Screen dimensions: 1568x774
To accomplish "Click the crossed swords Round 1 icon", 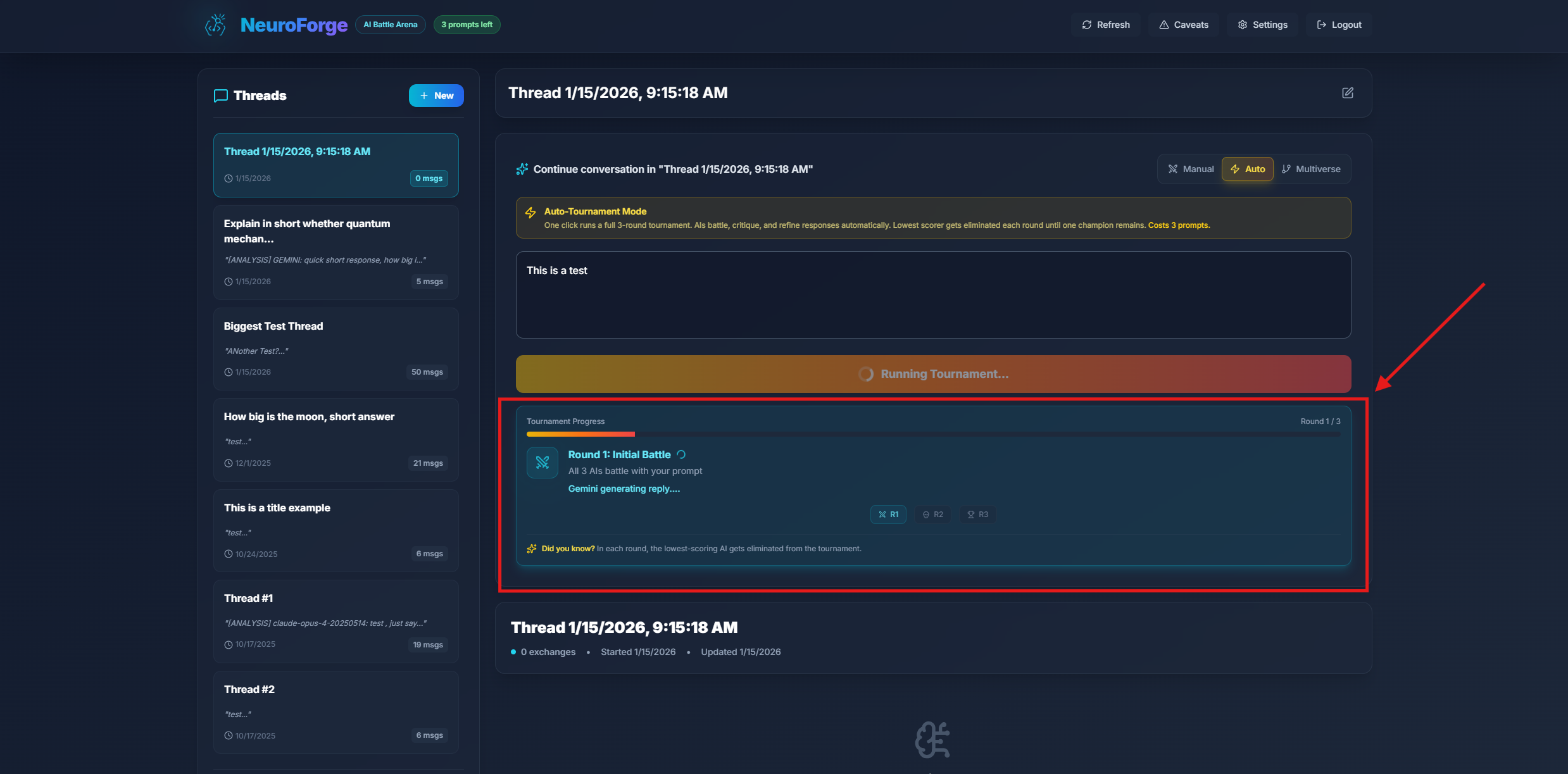I will [542, 463].
